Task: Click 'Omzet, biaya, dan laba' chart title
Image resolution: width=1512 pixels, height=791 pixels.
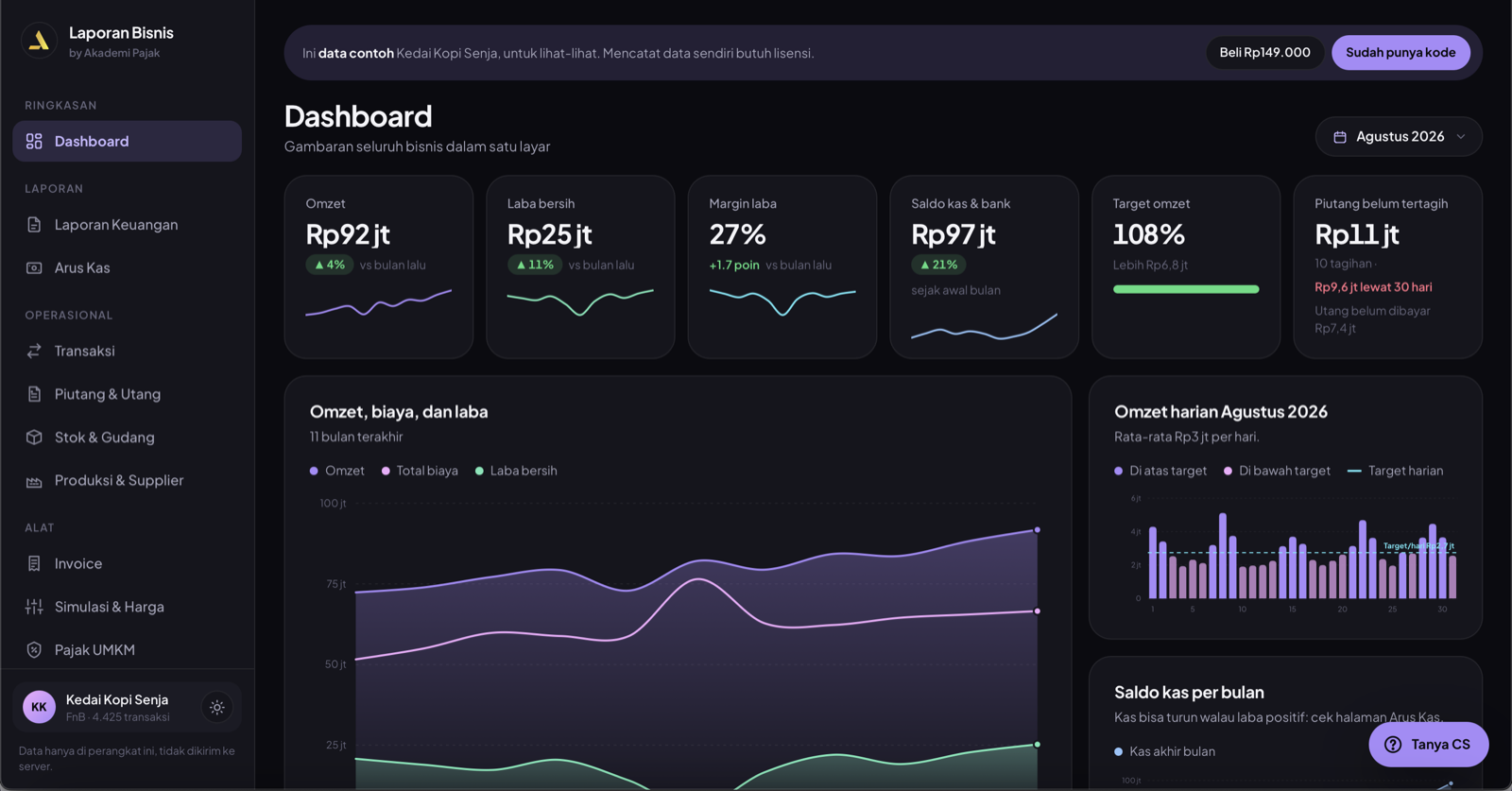Action: pos(399,412)
